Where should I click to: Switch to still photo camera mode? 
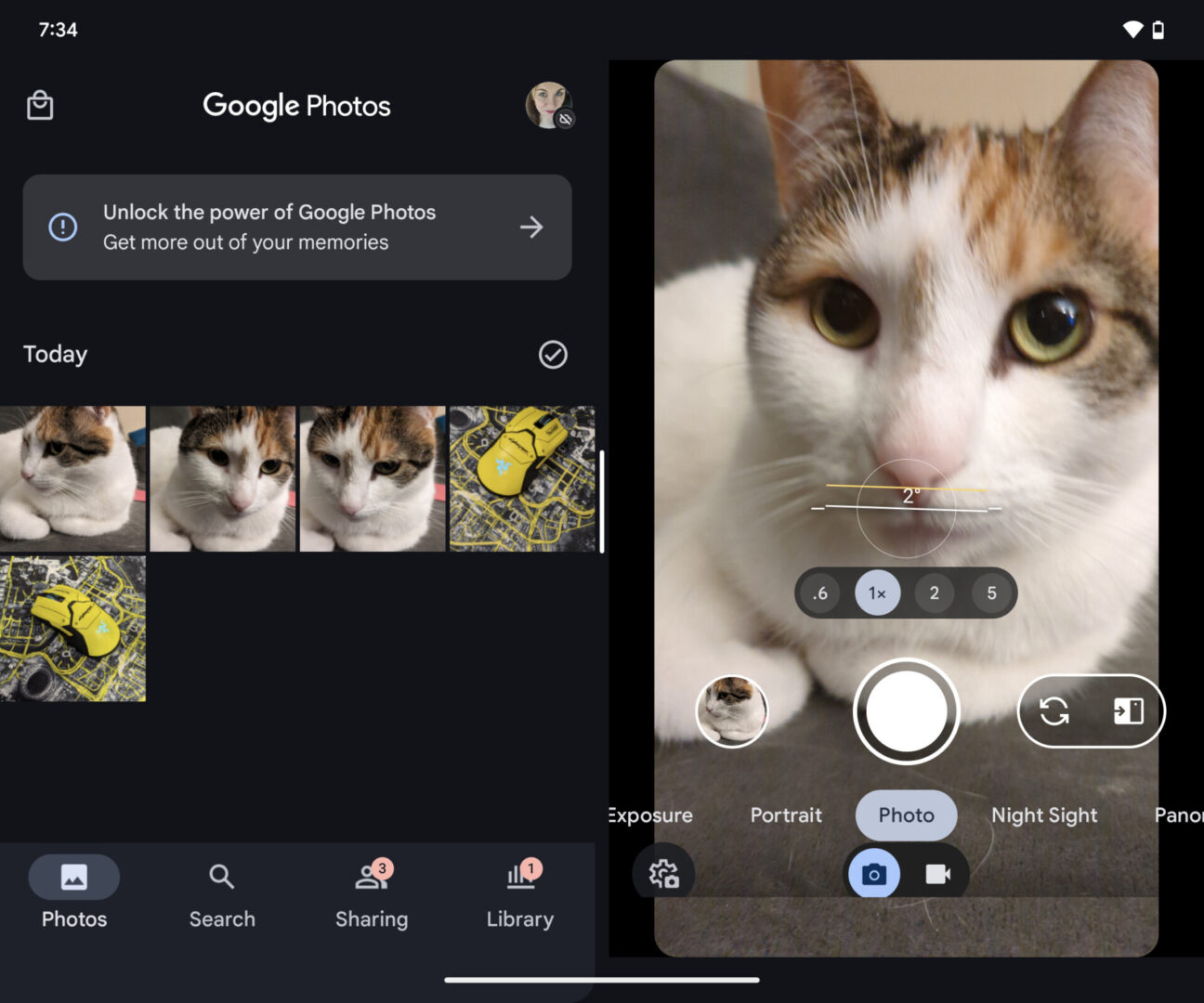874,875
